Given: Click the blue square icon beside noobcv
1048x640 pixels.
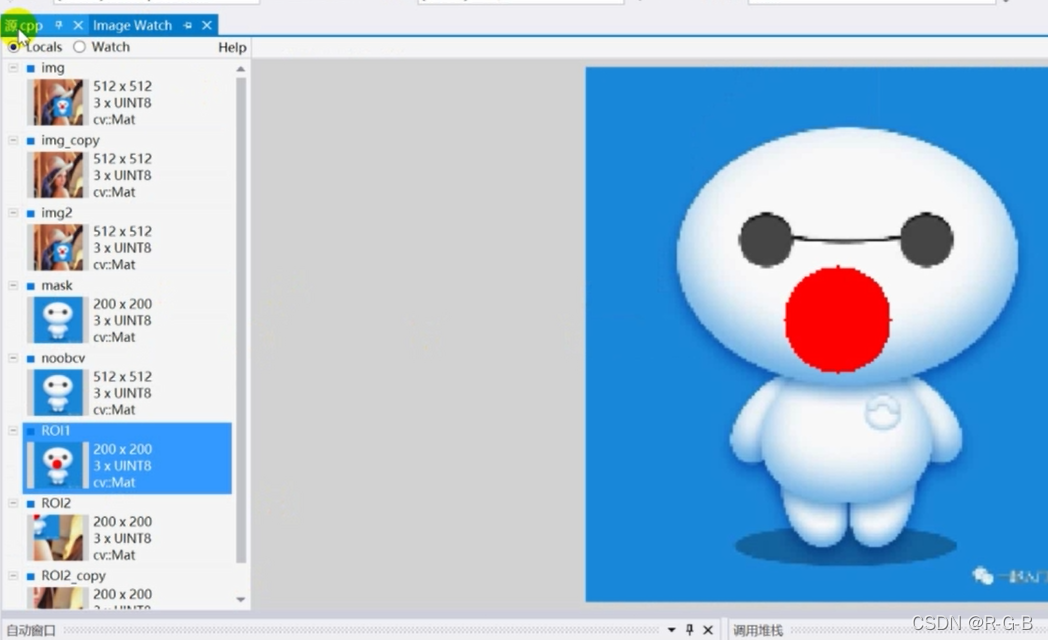Looking at the screenshot, I should tap(31, 359).
